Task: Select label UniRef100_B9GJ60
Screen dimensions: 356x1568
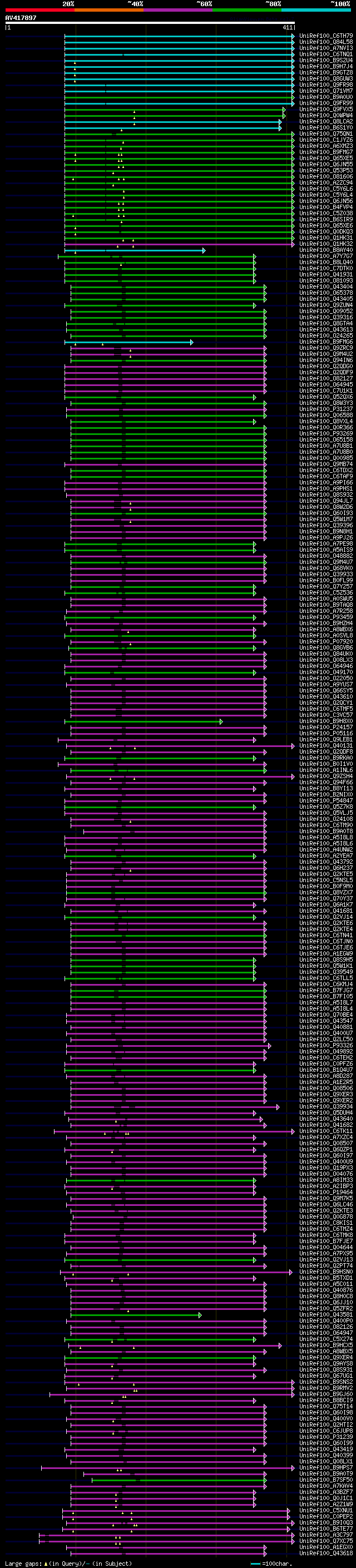Action: coord(325,1394)
